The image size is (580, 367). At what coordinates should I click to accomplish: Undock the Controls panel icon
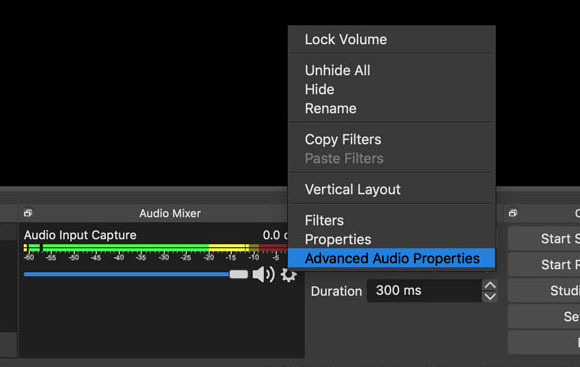(x=513, y=213)
